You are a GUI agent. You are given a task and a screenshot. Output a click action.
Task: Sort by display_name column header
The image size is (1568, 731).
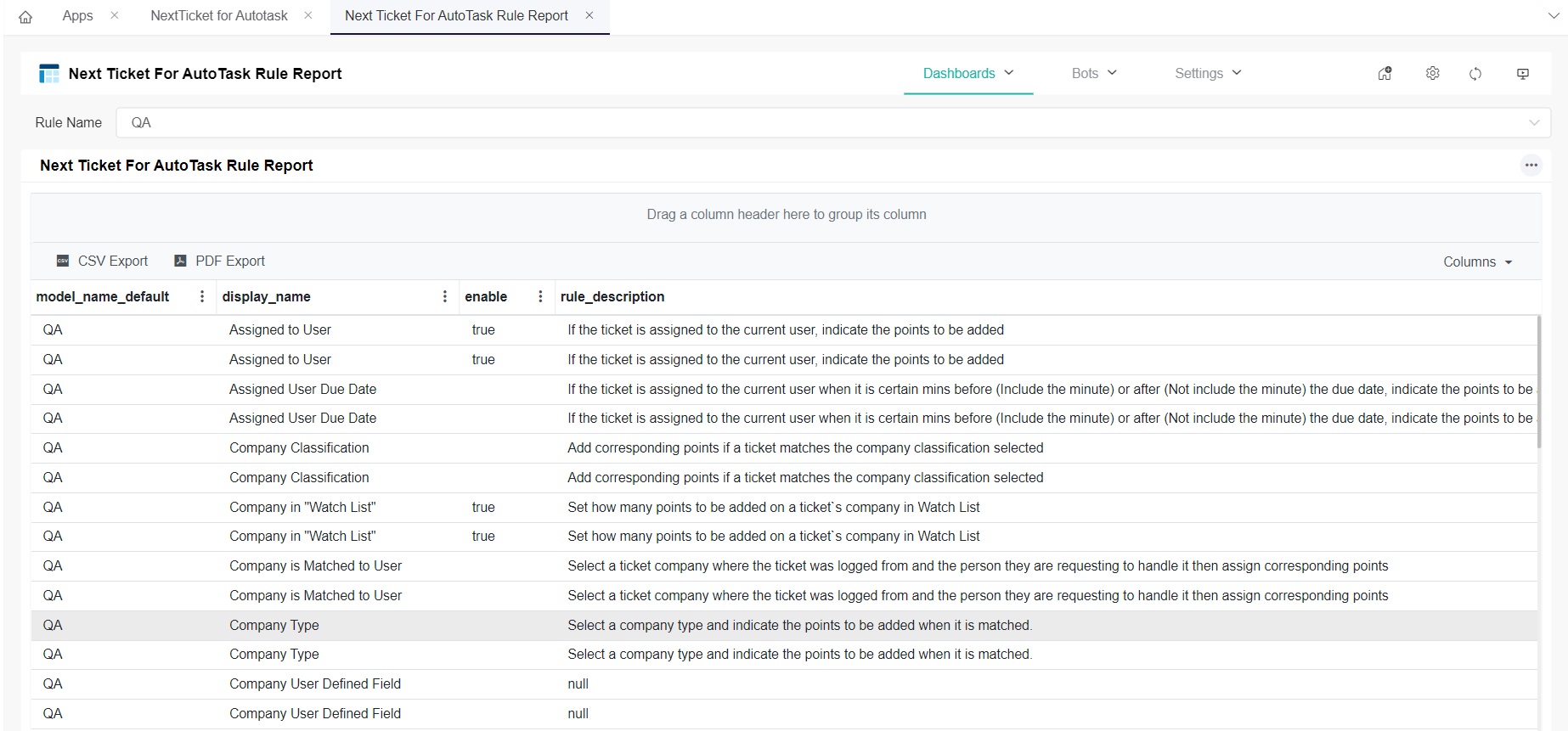point(266,296)
